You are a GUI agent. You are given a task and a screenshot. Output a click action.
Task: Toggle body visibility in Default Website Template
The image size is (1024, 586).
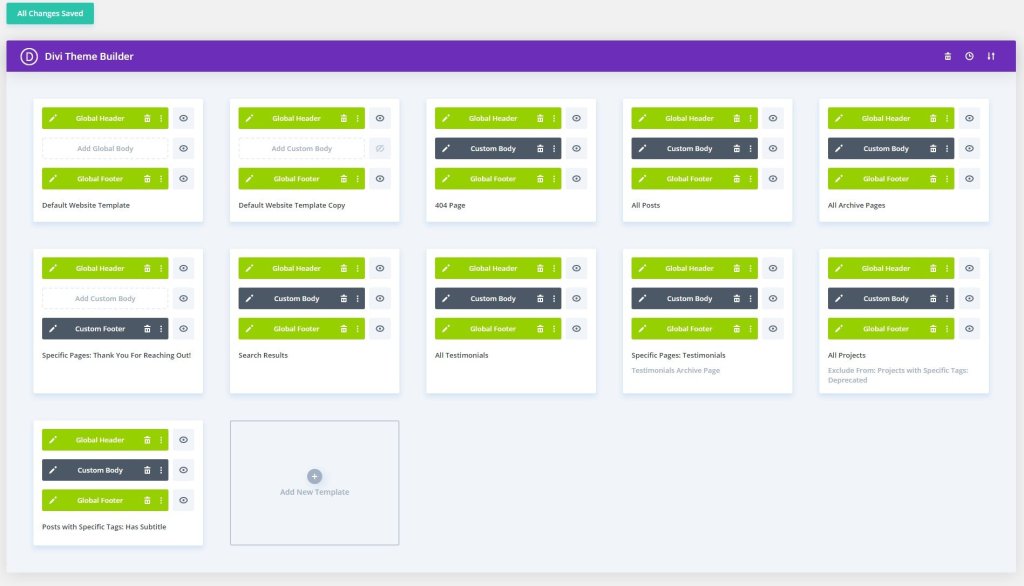tap(184, 148)
